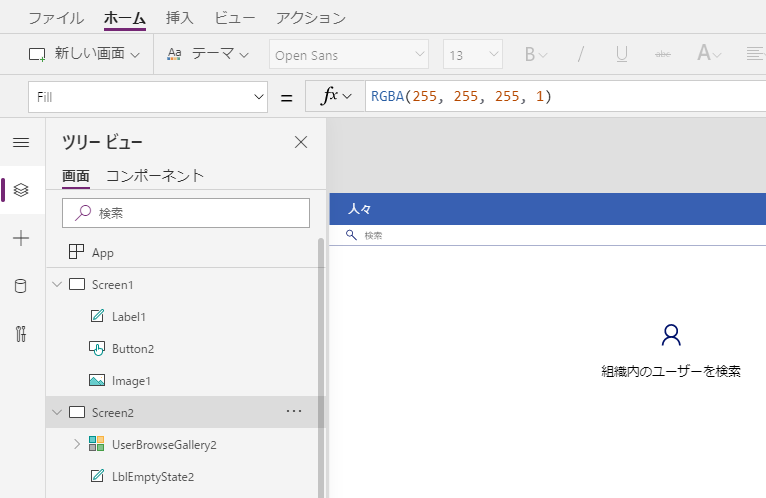Toggle underline formatting

click(x=621, y=54)
